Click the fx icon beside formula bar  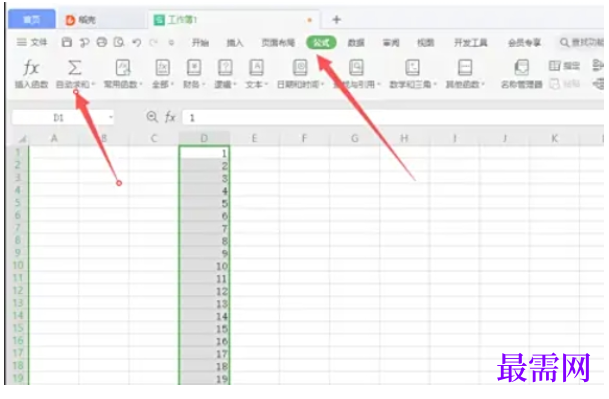(x=170, y=117)
